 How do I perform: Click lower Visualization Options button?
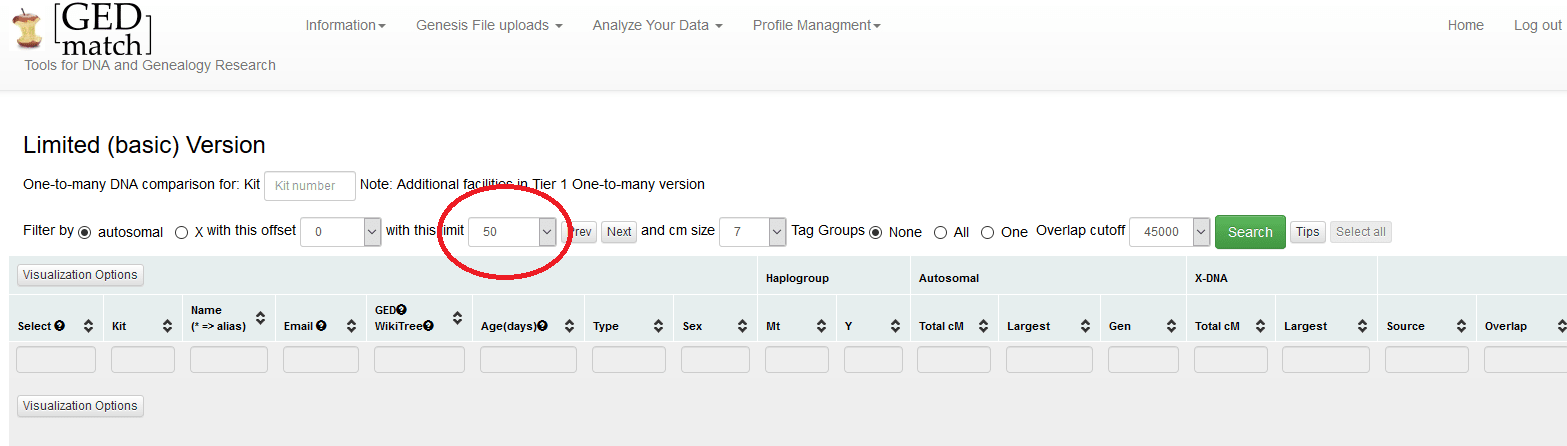click(x=80, y=406)
